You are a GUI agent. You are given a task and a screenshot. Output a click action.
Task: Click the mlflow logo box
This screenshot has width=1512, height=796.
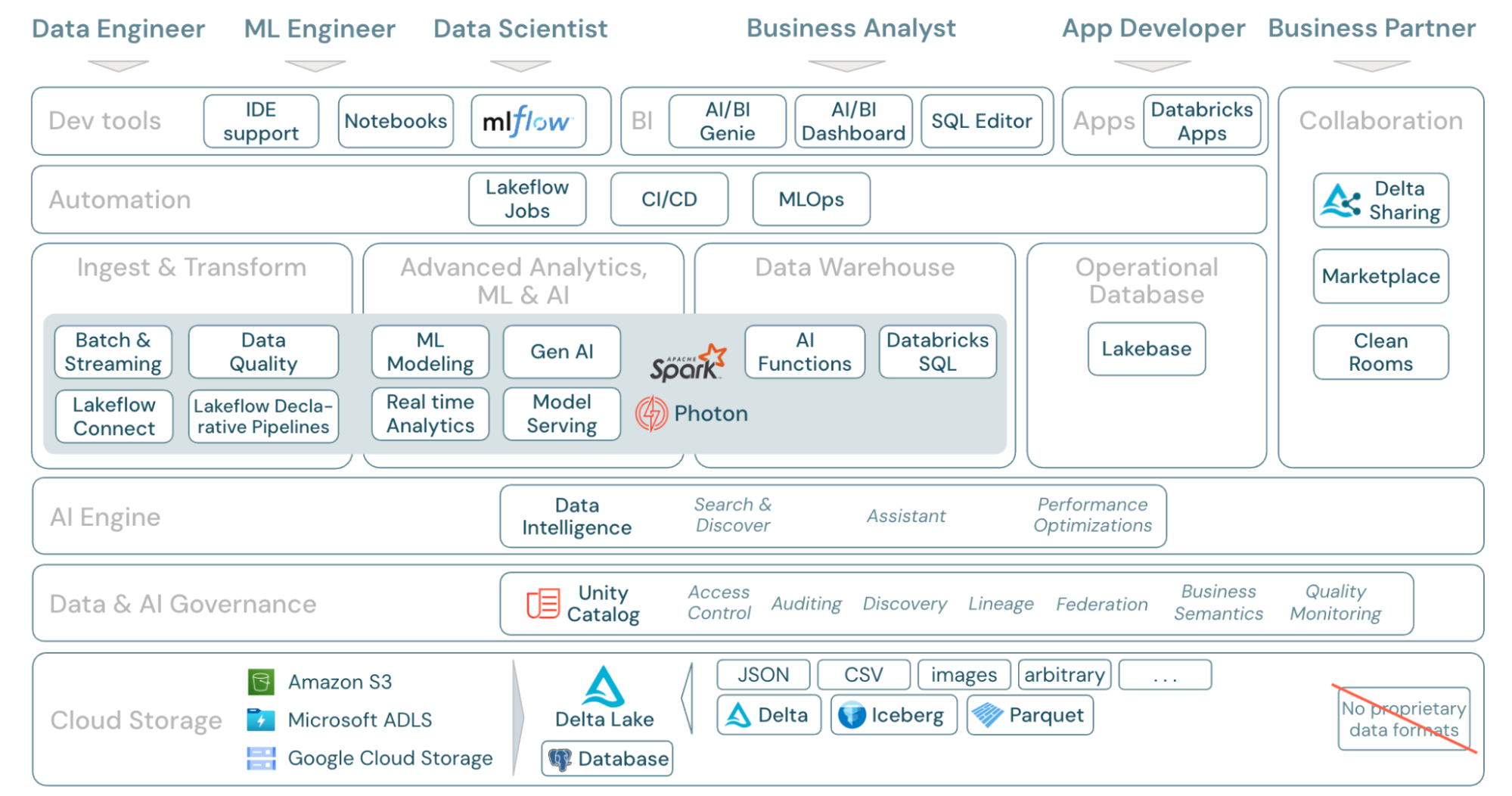[x=528, y=121]
